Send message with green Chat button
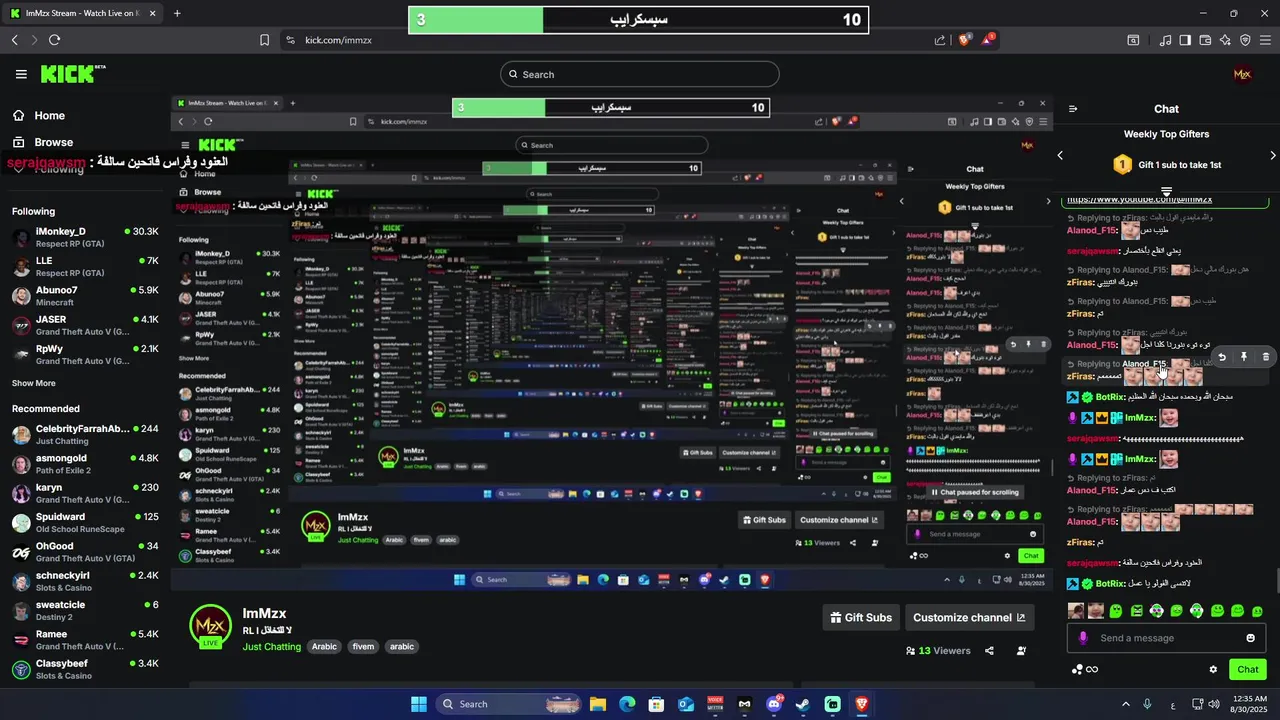Image resolution: width=1280 pixels, height=720 pixels. 1248,669
